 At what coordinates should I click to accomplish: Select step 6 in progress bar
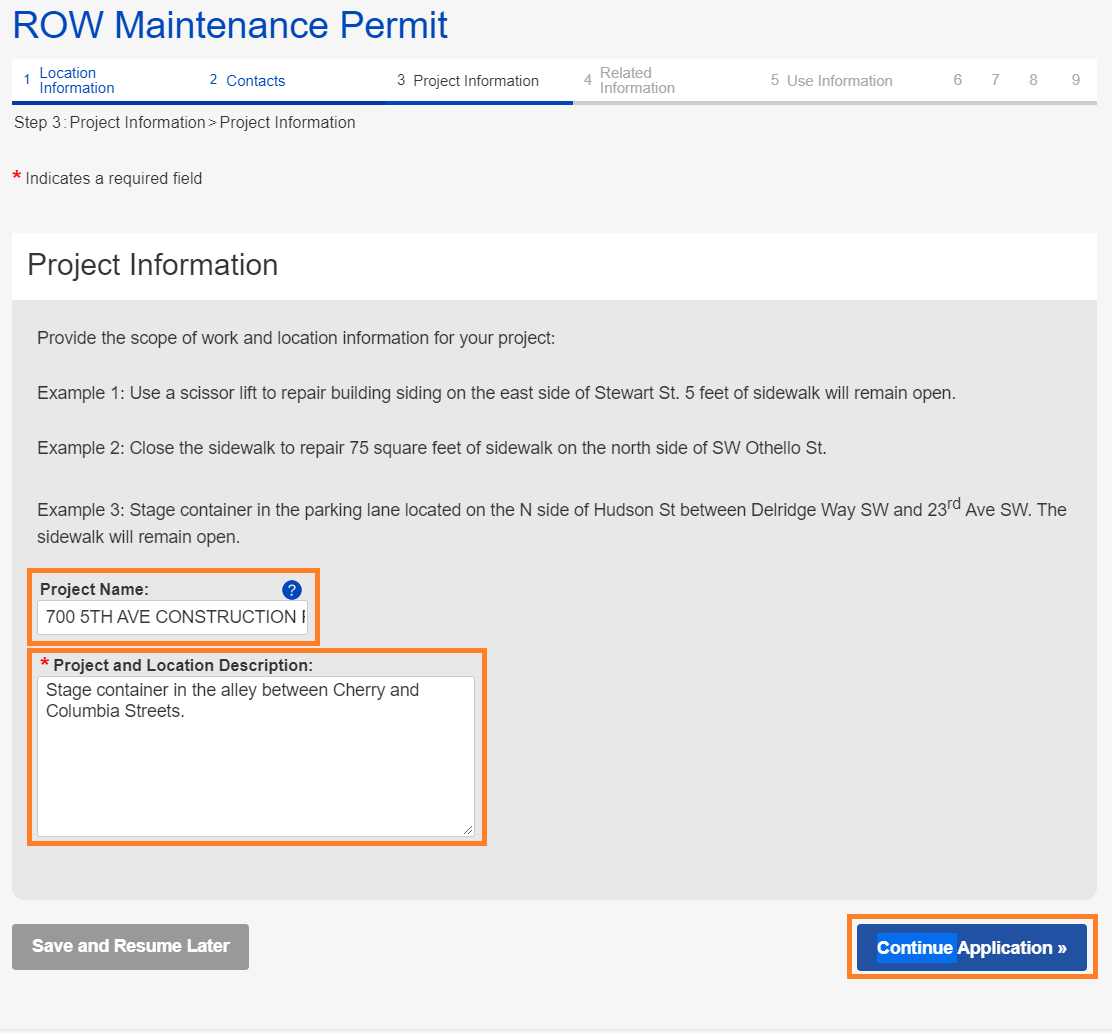point(957,80)
